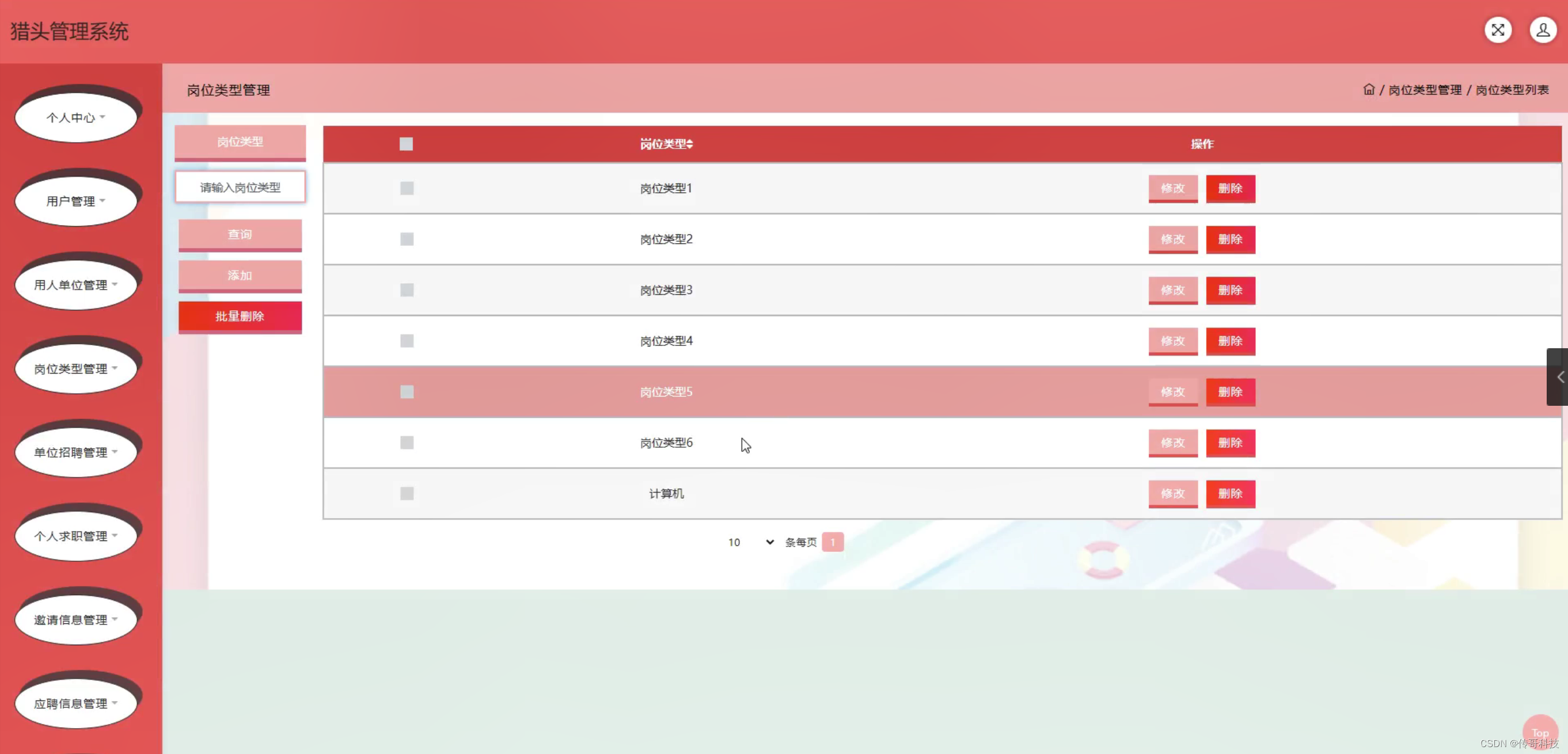Click the 批量删除 button

(240, 317)
